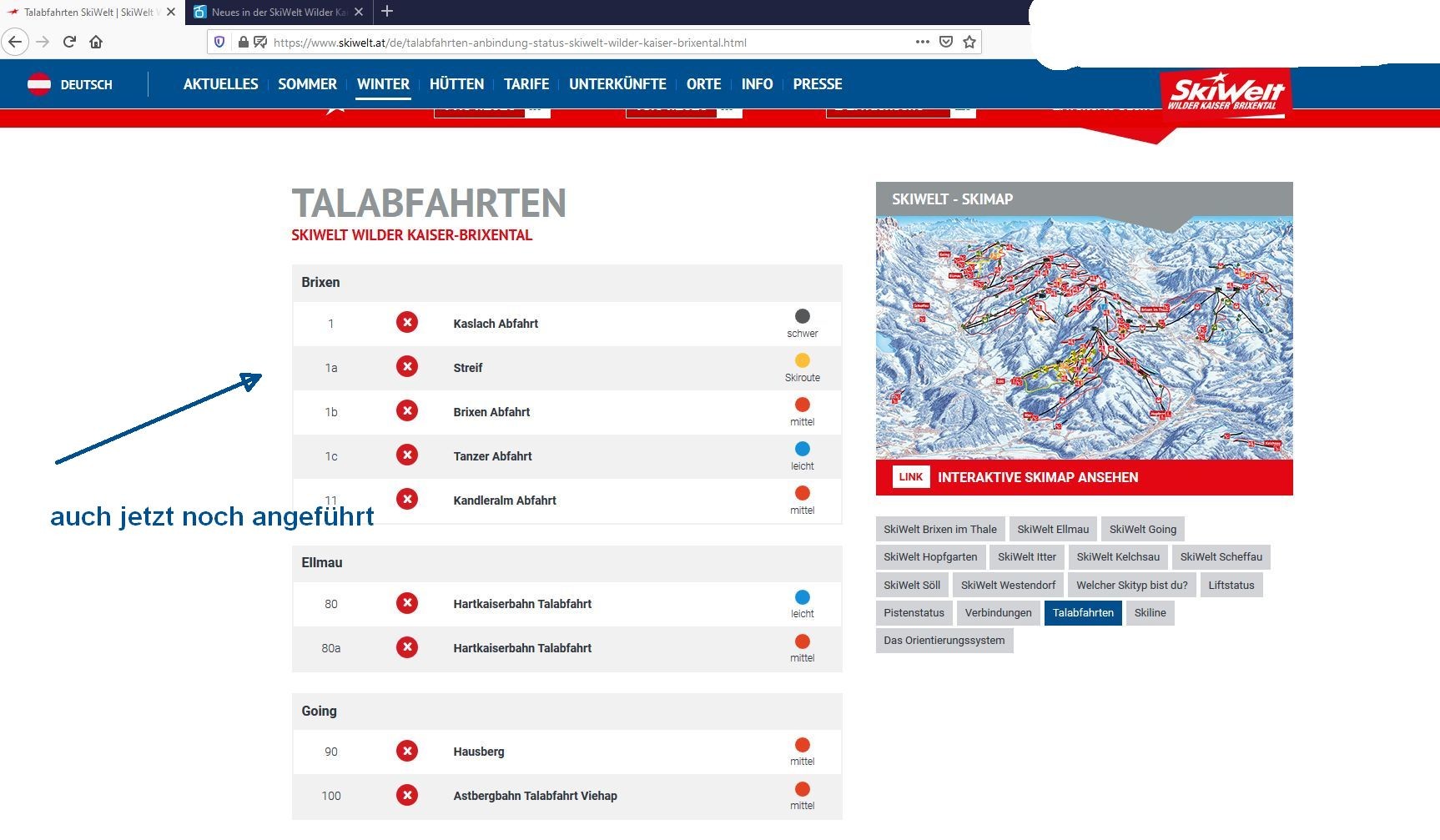Open the DEUTSCH language selector

coord(86,84)
